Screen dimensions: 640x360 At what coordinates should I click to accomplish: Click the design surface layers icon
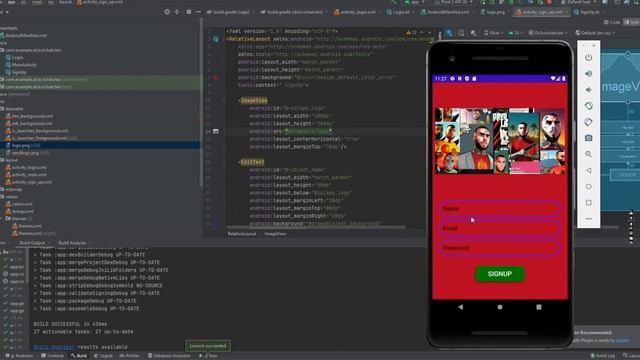pos(449,33)
